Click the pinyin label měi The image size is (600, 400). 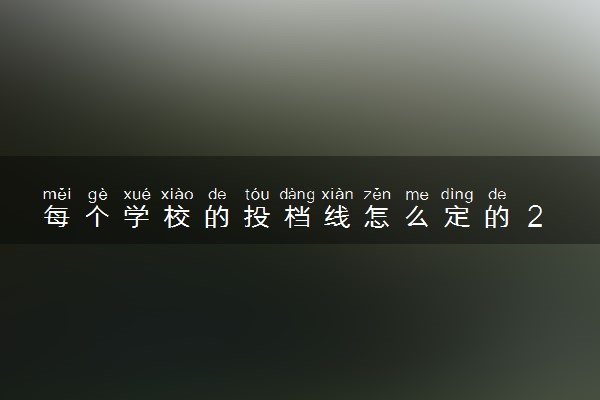point(57,194)
